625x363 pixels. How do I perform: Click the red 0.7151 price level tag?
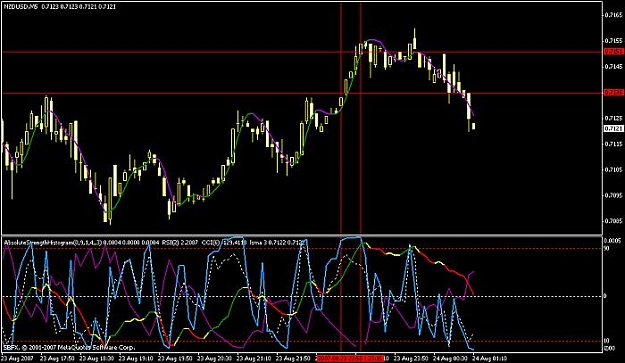(613, 51)
